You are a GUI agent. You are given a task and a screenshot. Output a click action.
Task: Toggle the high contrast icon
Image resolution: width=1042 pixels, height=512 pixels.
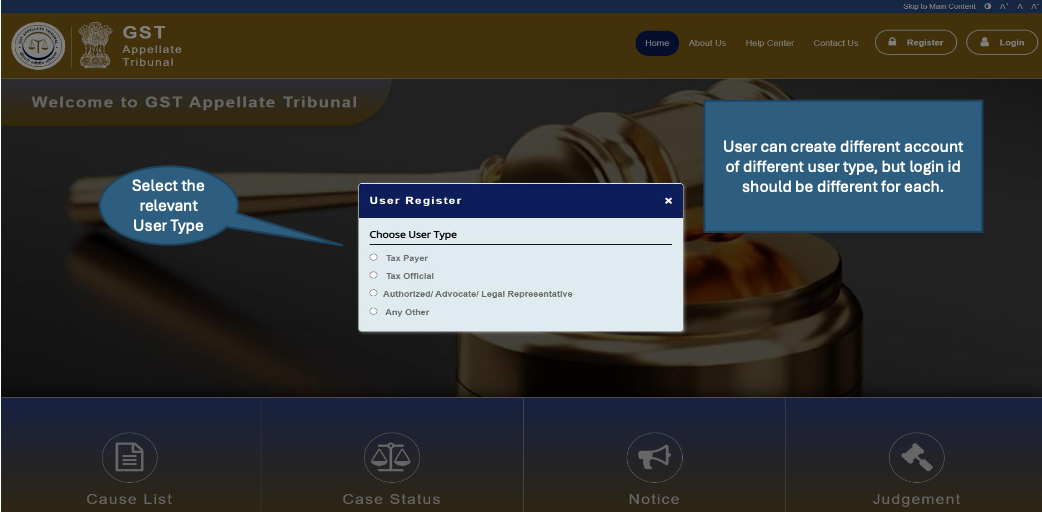point(988,6)
